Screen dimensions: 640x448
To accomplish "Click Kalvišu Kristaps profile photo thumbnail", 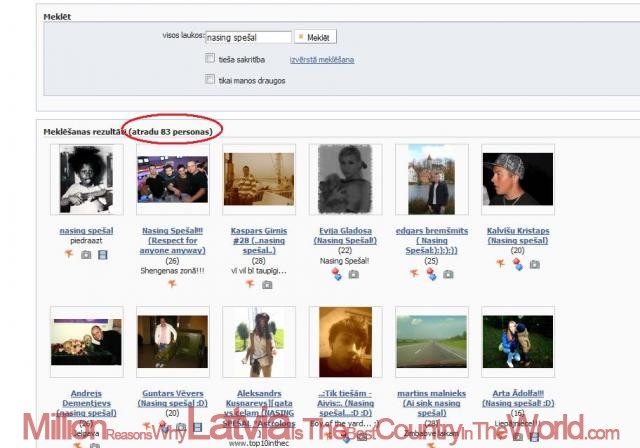I will tap(517, 180).
